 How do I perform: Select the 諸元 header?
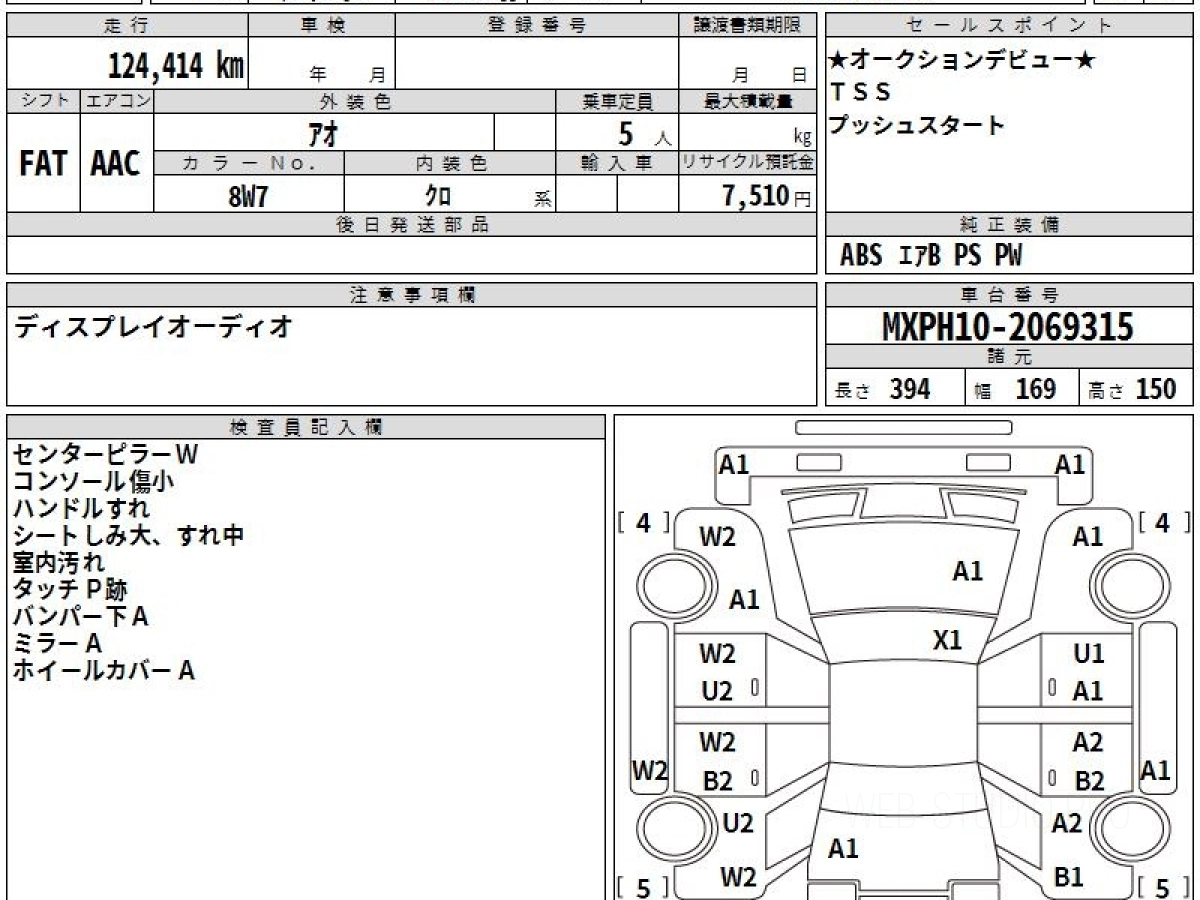pyautogui.click(x=1009, y=357)
